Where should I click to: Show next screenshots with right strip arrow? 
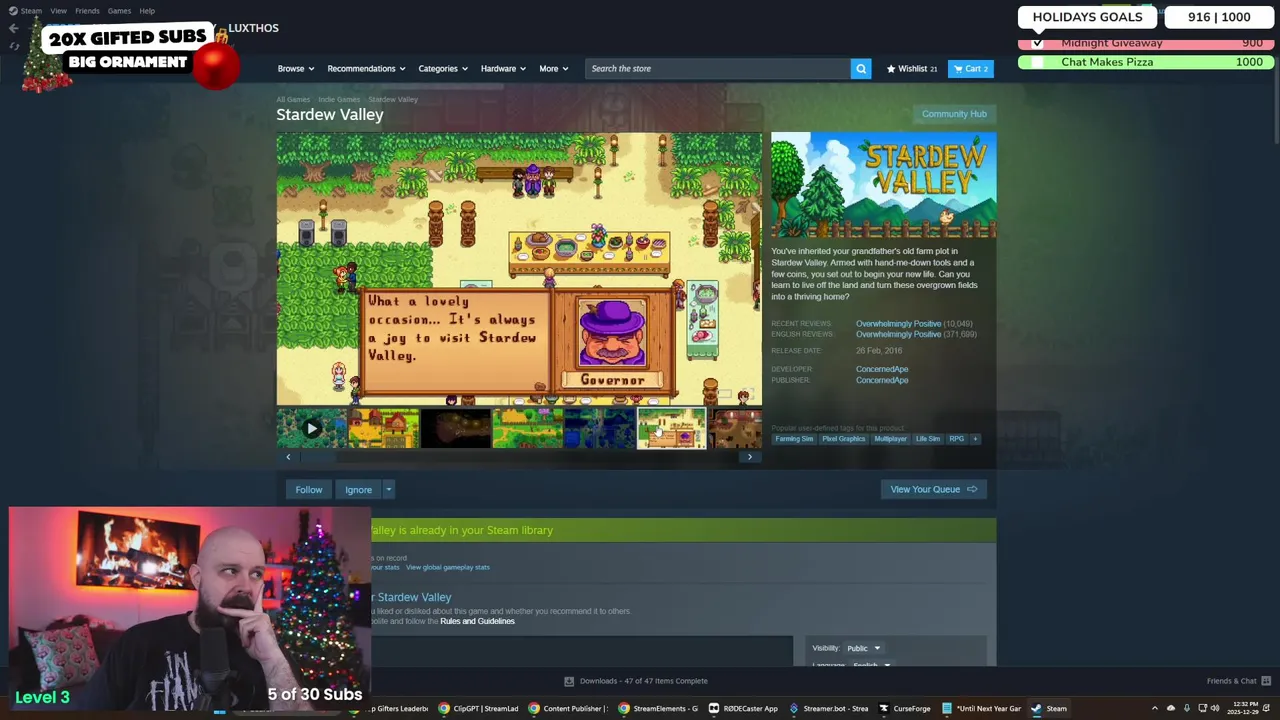(750, 457)
